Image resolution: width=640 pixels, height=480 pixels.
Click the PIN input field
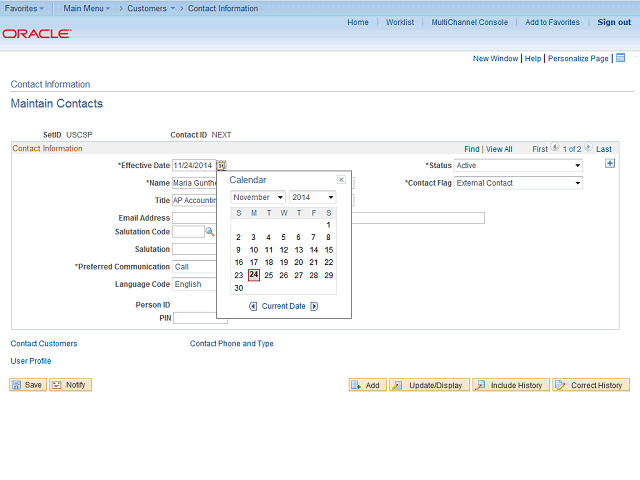coord(200,318)
